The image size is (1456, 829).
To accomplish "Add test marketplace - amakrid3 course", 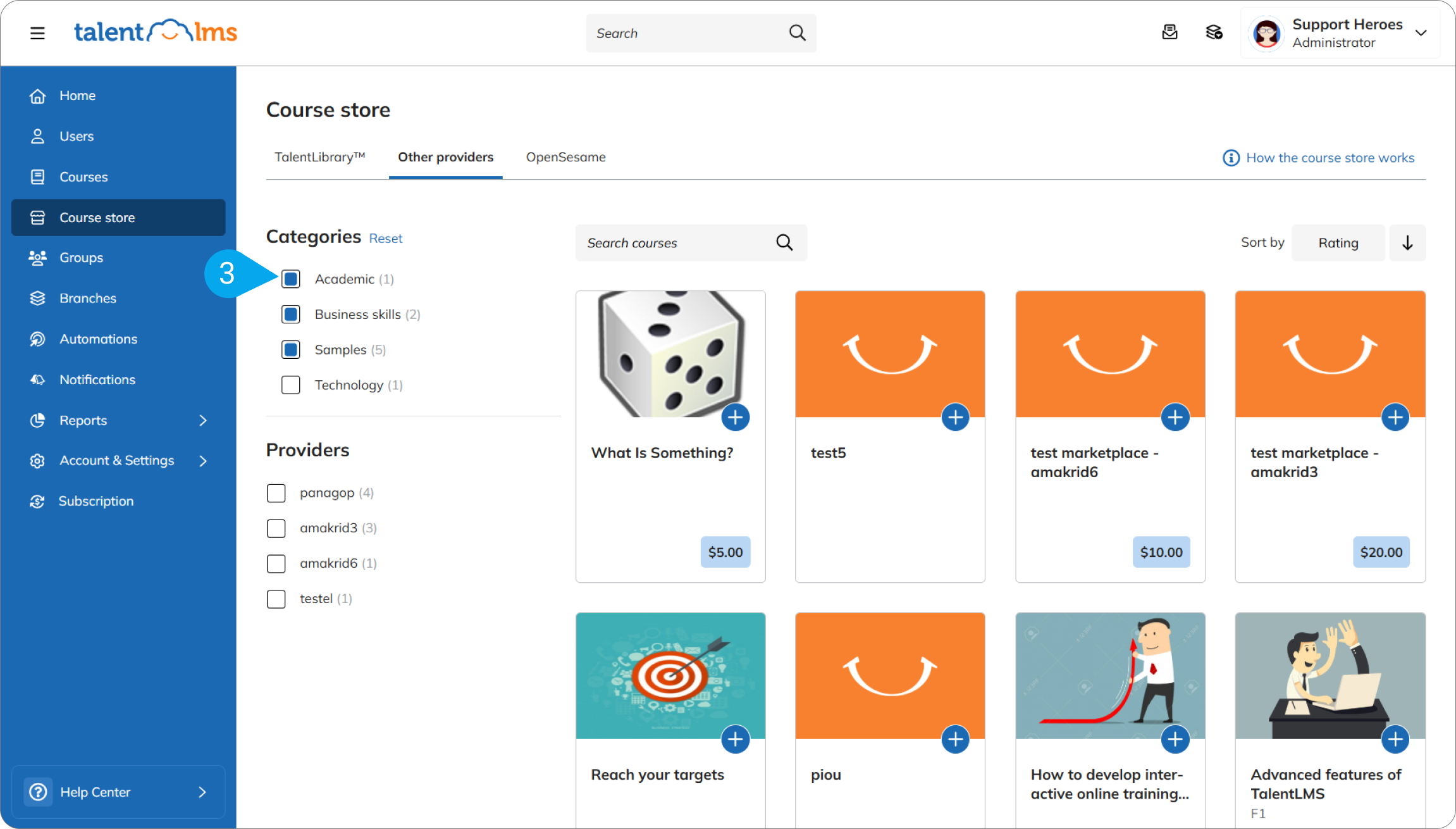I will pos(1395,417).
